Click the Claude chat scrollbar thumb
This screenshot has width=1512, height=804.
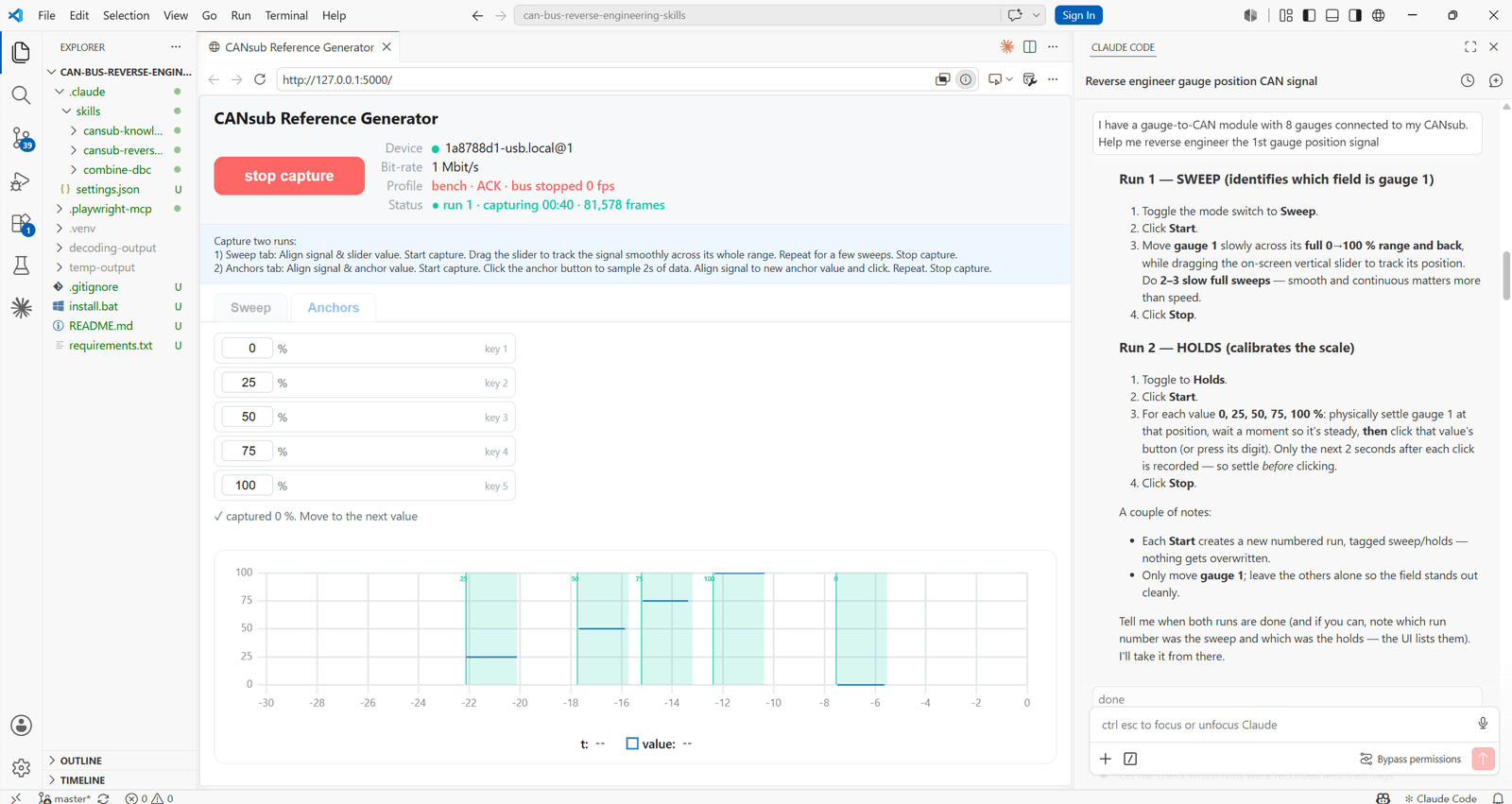pyautogui.click(x=1506, y=275)
